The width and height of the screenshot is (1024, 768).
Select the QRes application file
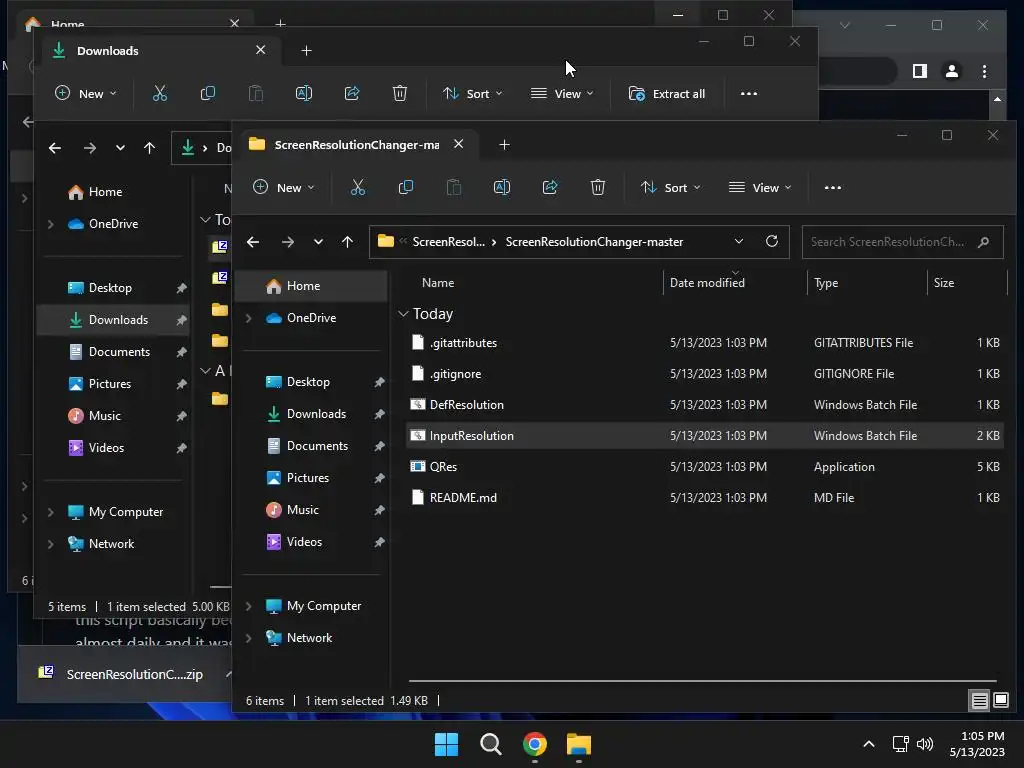[x=443, y=467]
